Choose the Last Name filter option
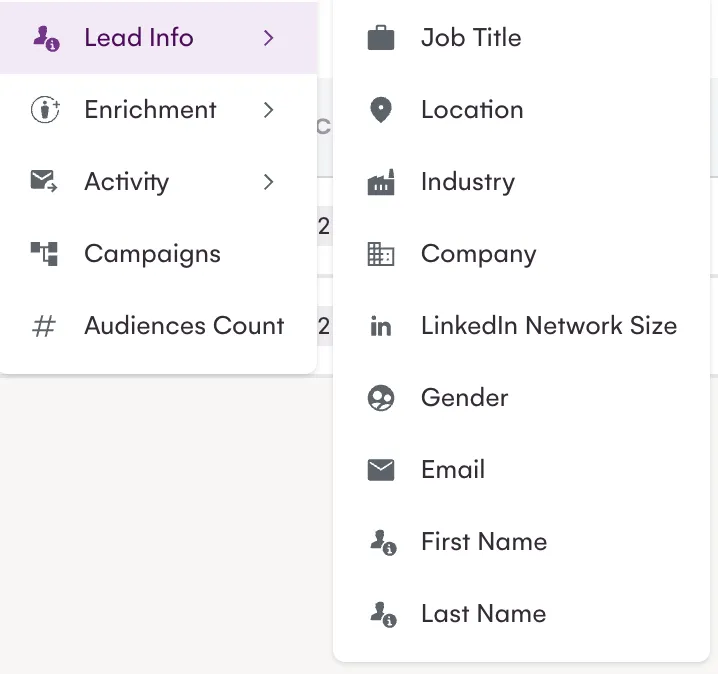This screenshot has width=718, height=674. coord(483,614)
